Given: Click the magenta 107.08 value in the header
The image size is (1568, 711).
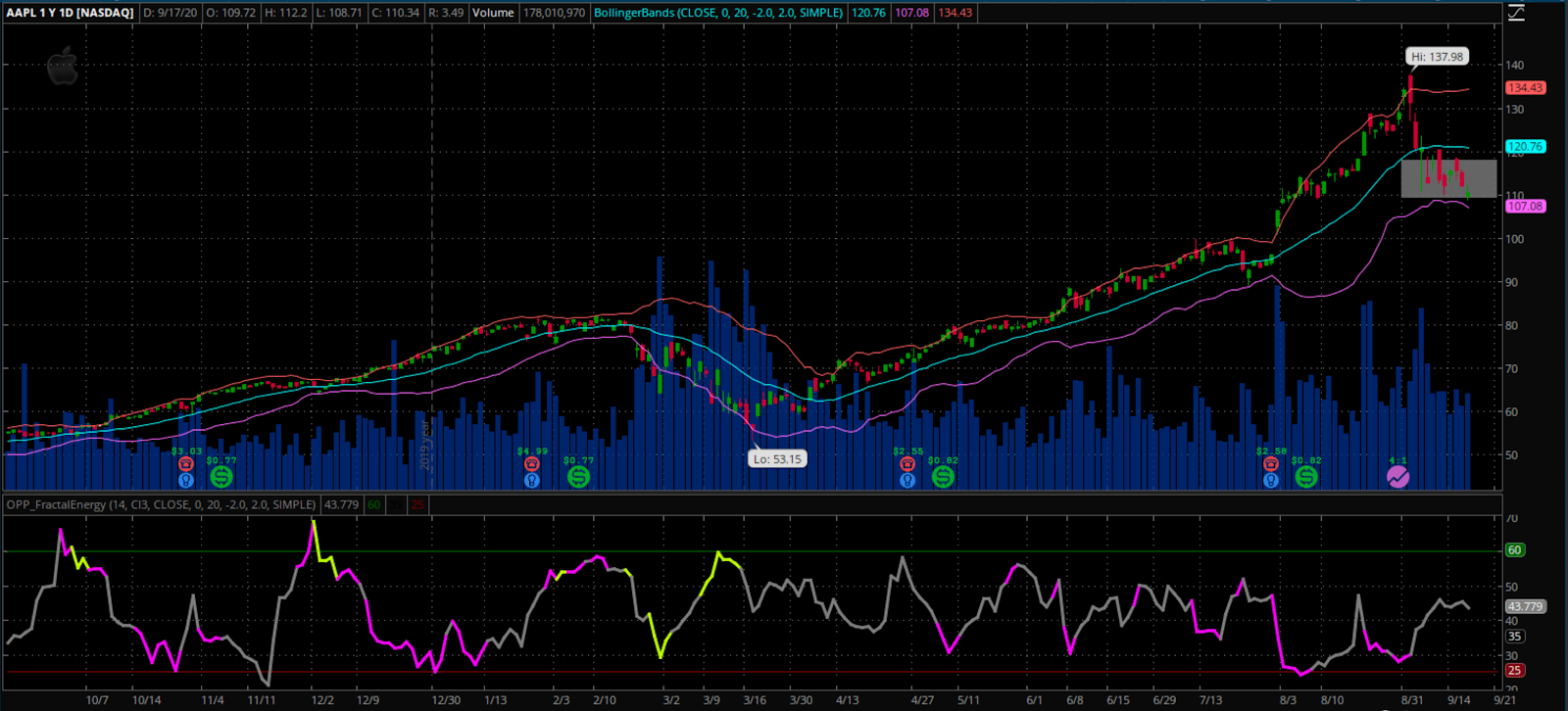Looking at the screenshot, I should pyautogui.click(x=911, y=13).
